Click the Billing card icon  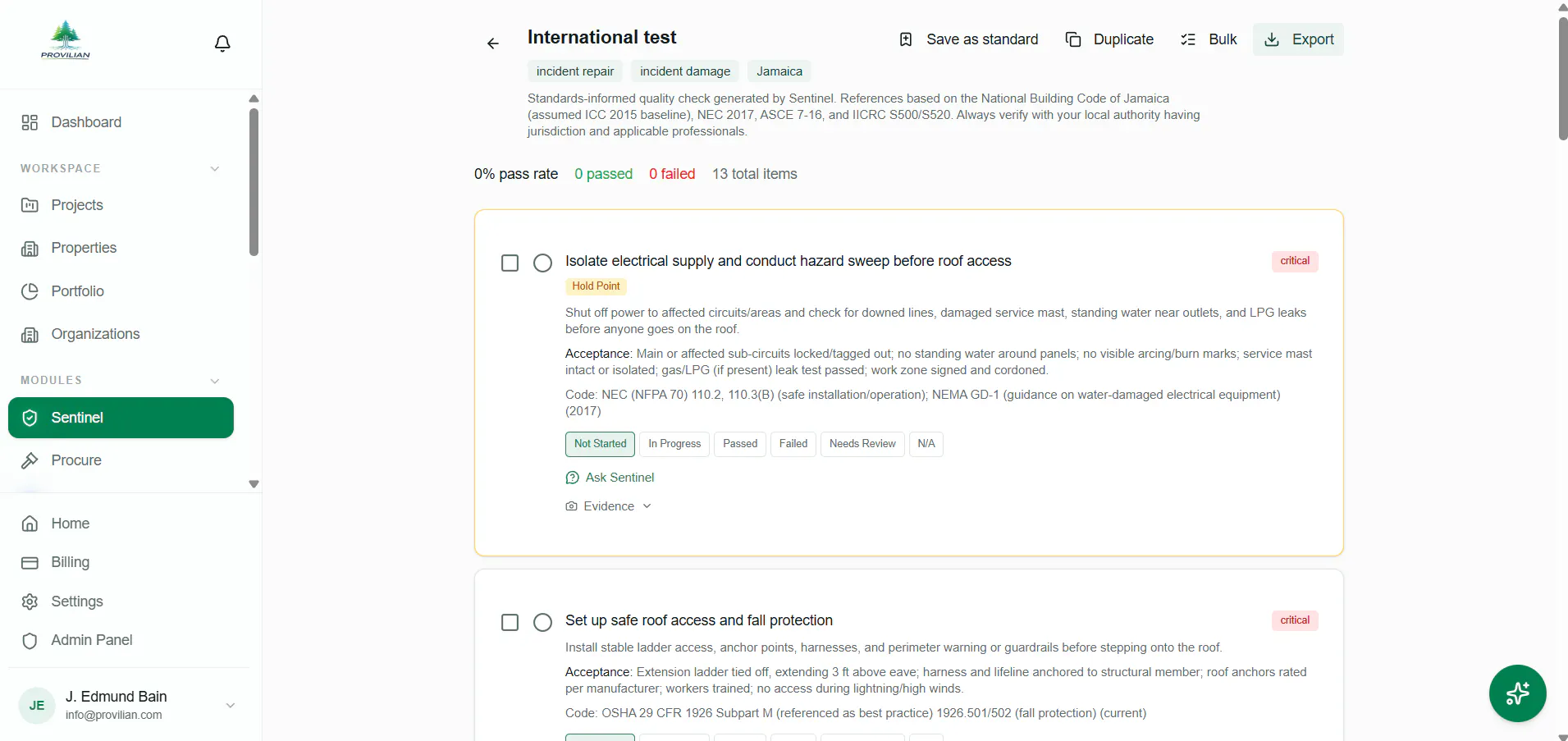point(30,562)
